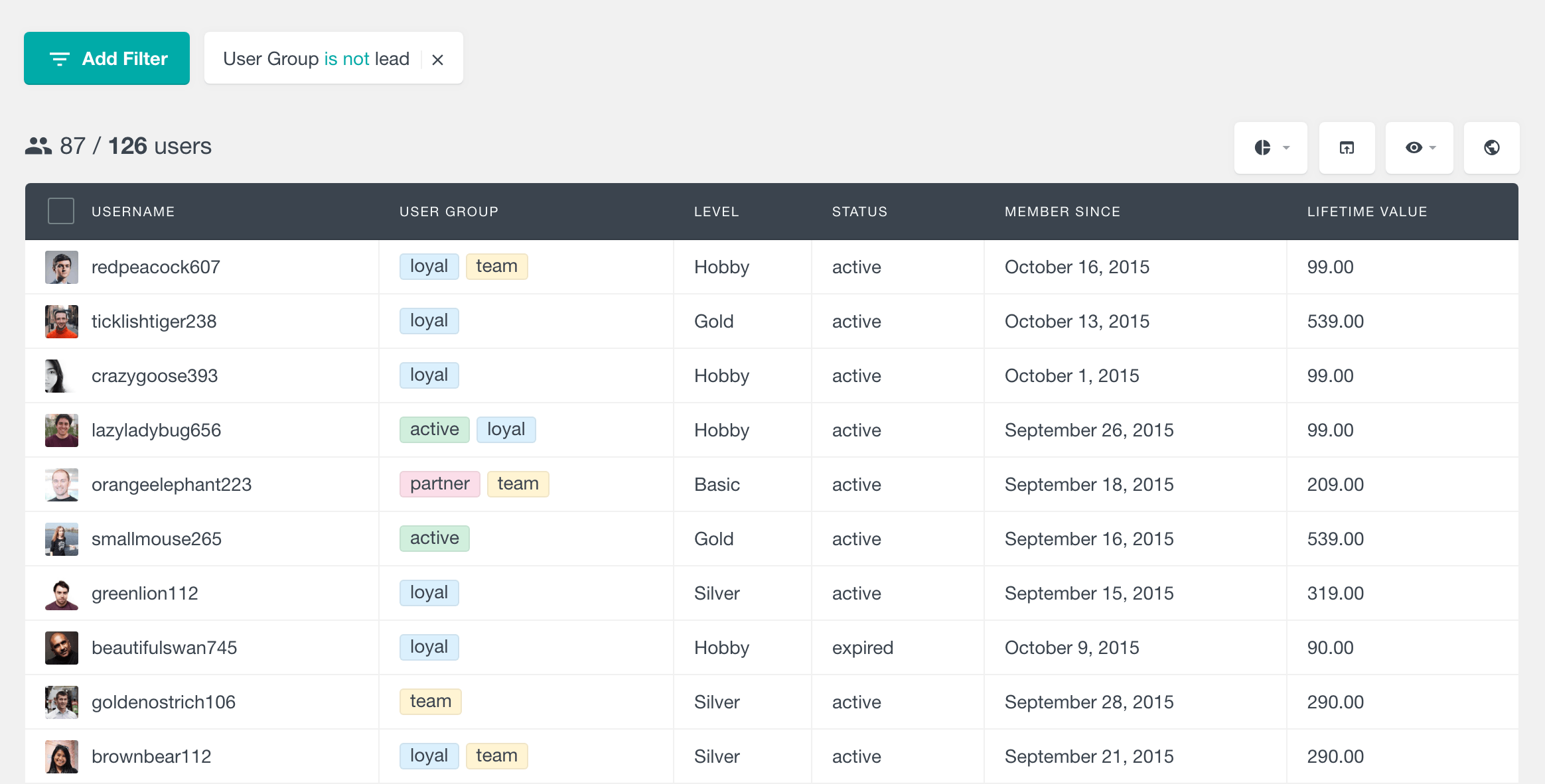
Task: Sort by the Status column header
Action: pyautogui.click(x=859, y=212)
